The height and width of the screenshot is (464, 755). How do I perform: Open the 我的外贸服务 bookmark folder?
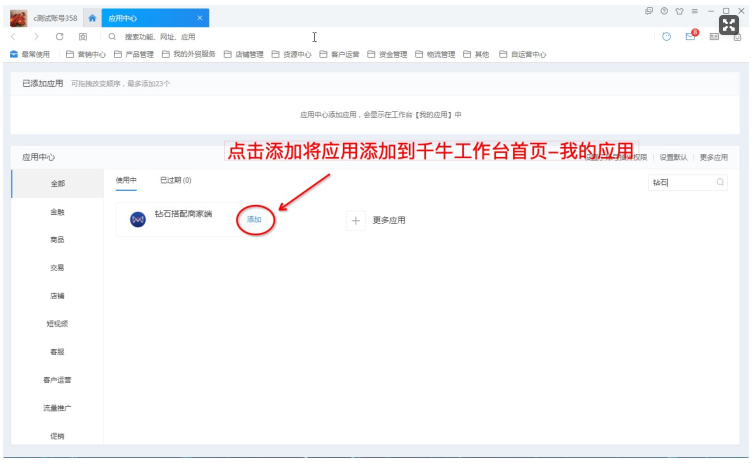pos(189,54)
